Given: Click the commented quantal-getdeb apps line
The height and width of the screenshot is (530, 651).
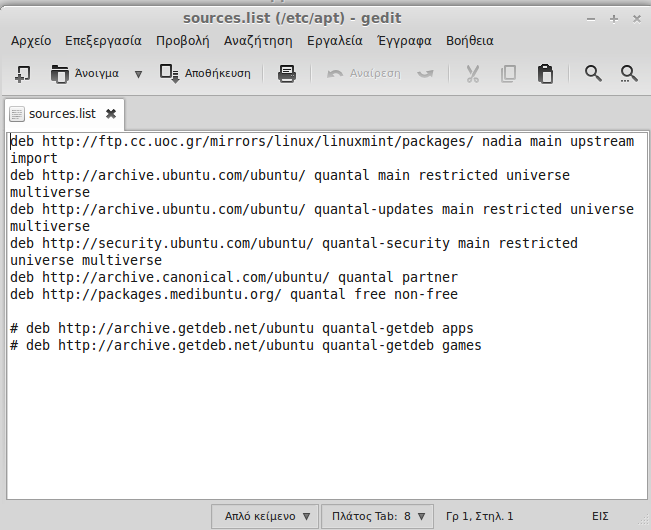Looking at the screenshot, I should tap(242, 329).
